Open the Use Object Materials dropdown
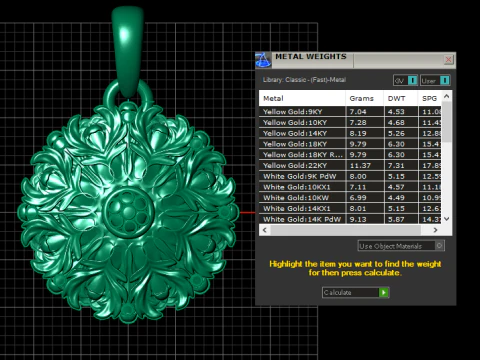Screen dimensions: 480x360 pyautogui.click(x=401, y=246)
